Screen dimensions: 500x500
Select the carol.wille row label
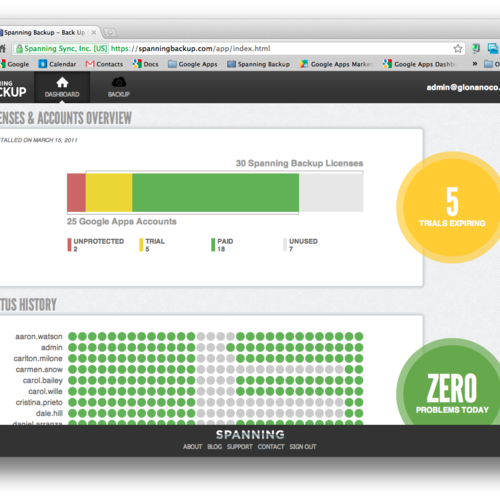click(x=45, y=391)
